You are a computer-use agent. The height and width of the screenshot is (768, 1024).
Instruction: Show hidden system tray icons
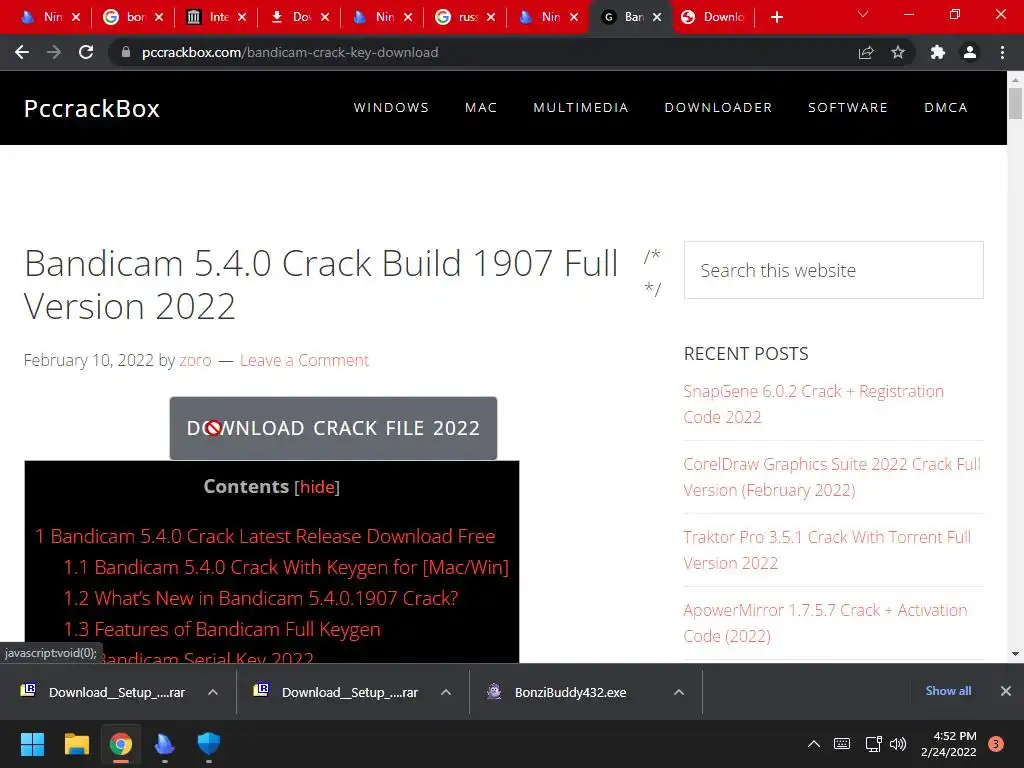click(x=814, y=744)
